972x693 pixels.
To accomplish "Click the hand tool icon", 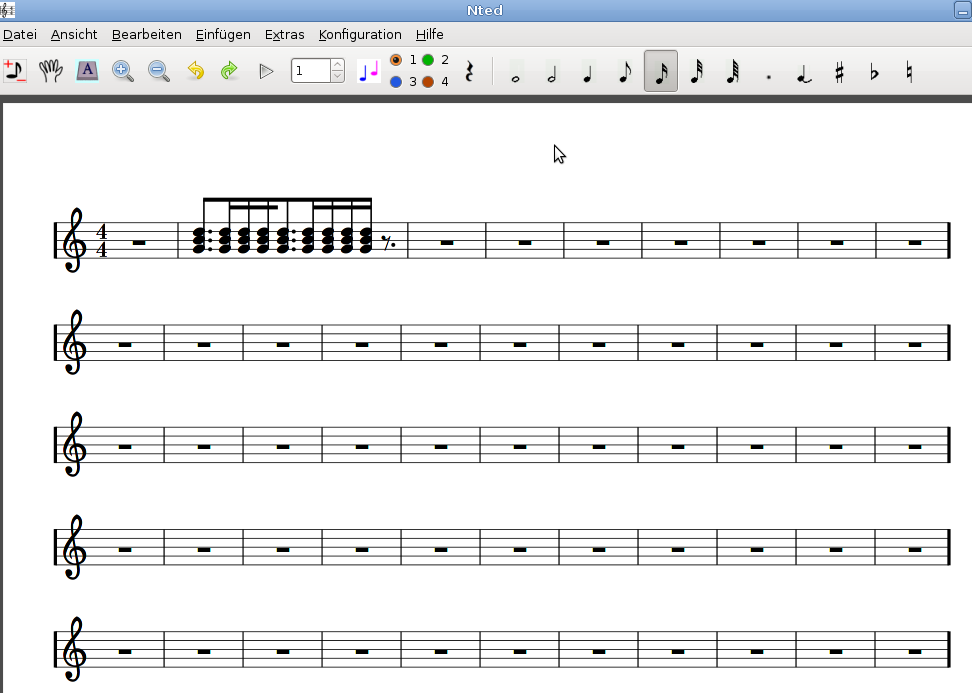I will 51,71.
